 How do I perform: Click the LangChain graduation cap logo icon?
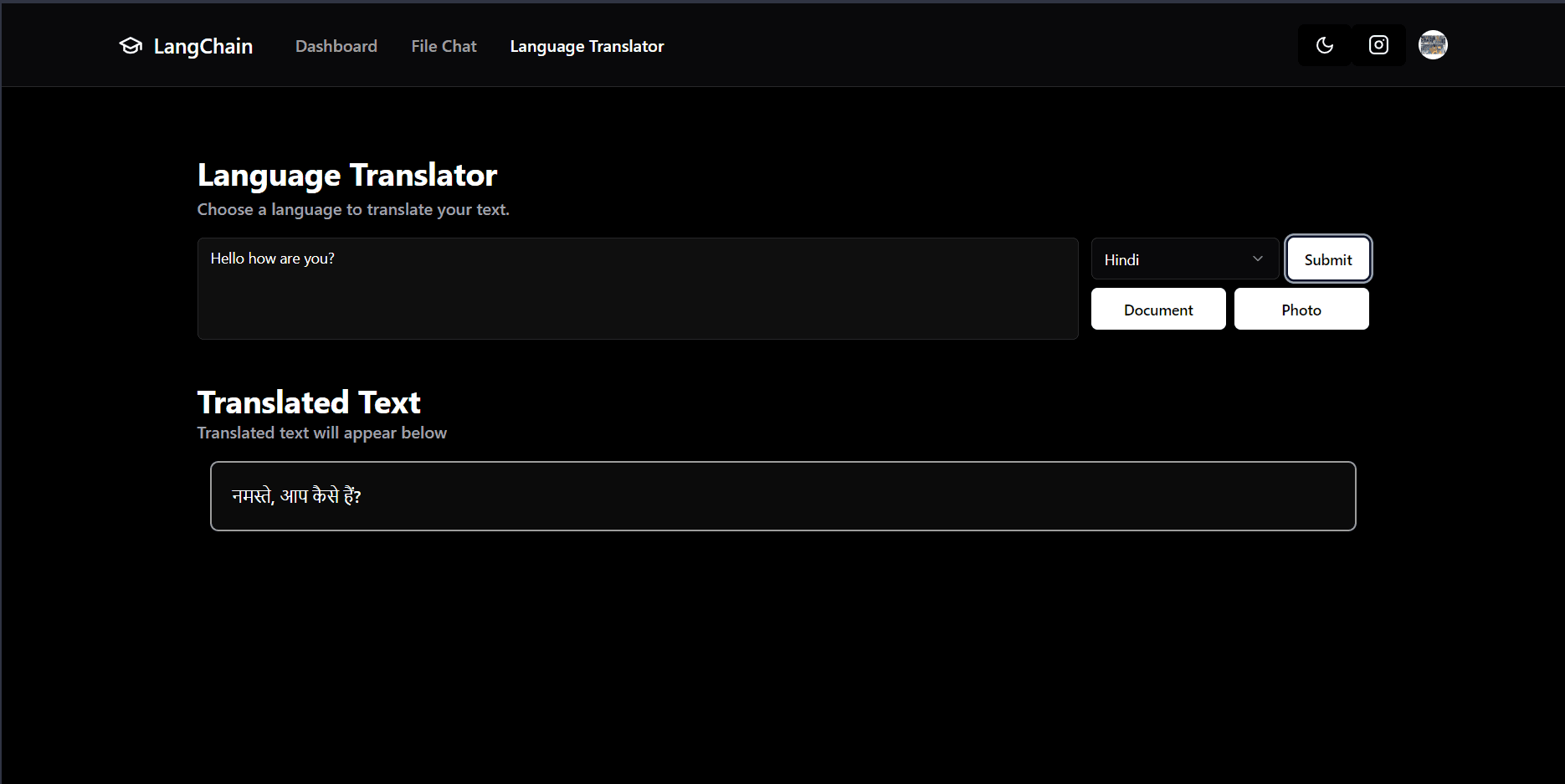(131, 46)
